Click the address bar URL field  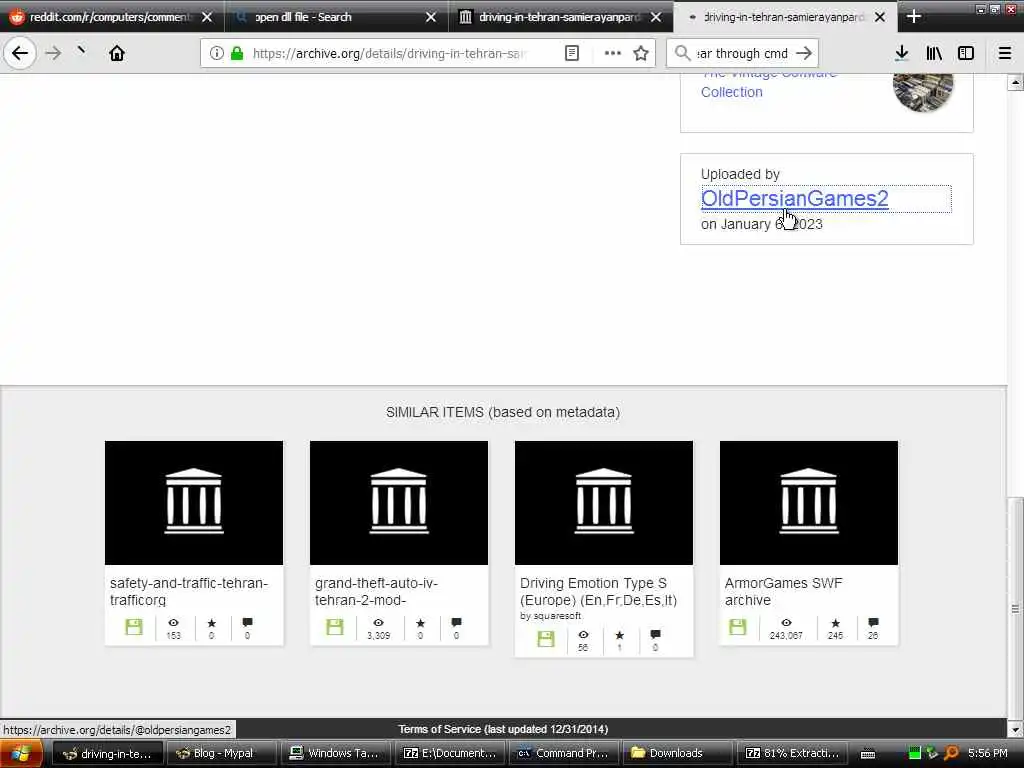tap(389, 54)
